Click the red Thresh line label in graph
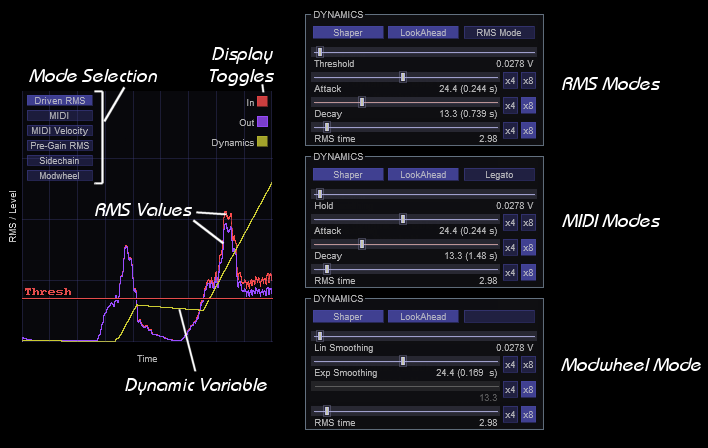This screenshot has height=448, width=708. click(48, 292)
